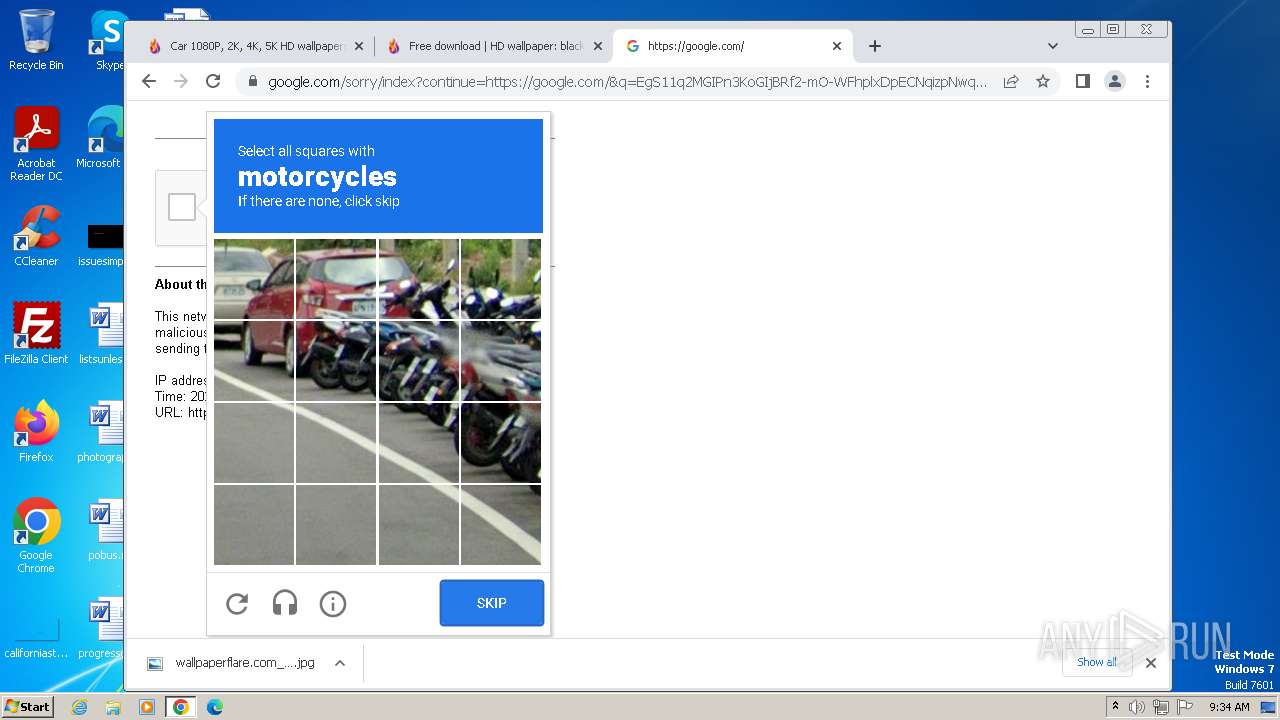Select top-right captcha tile with motorcycles

(x=501, y=279)
